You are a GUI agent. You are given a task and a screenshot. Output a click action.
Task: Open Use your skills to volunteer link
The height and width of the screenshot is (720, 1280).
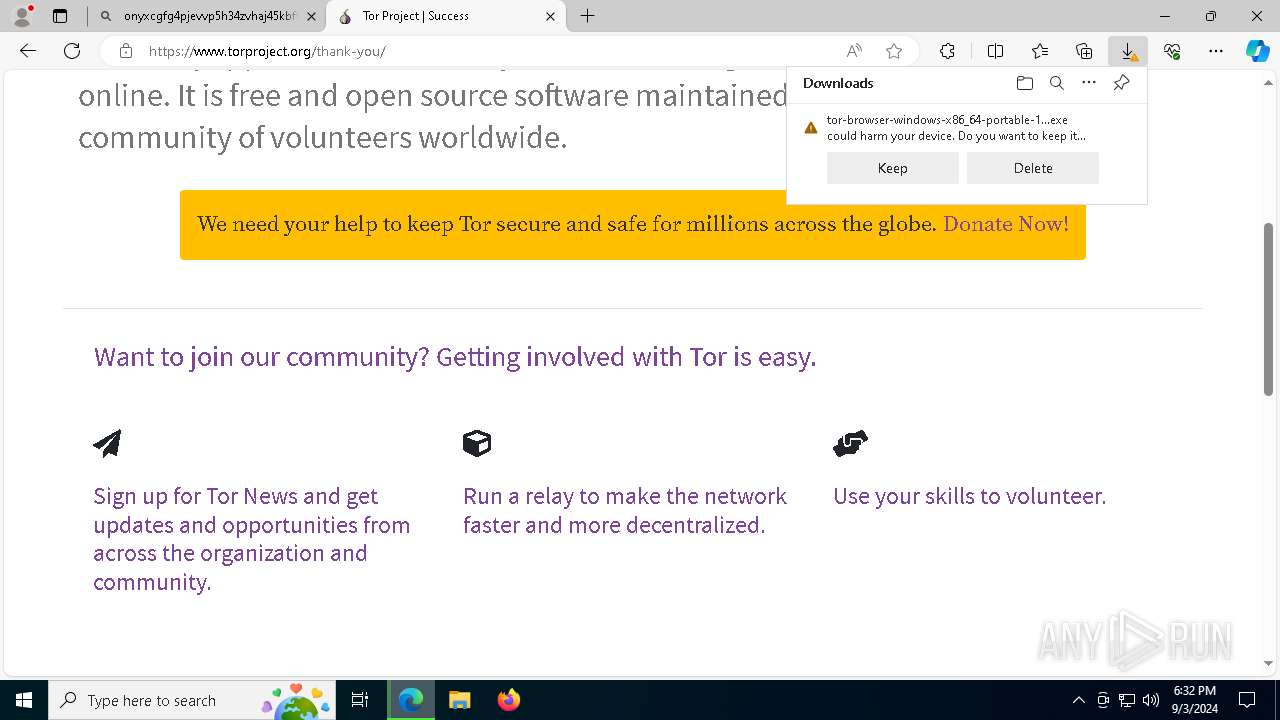point(970,496)
